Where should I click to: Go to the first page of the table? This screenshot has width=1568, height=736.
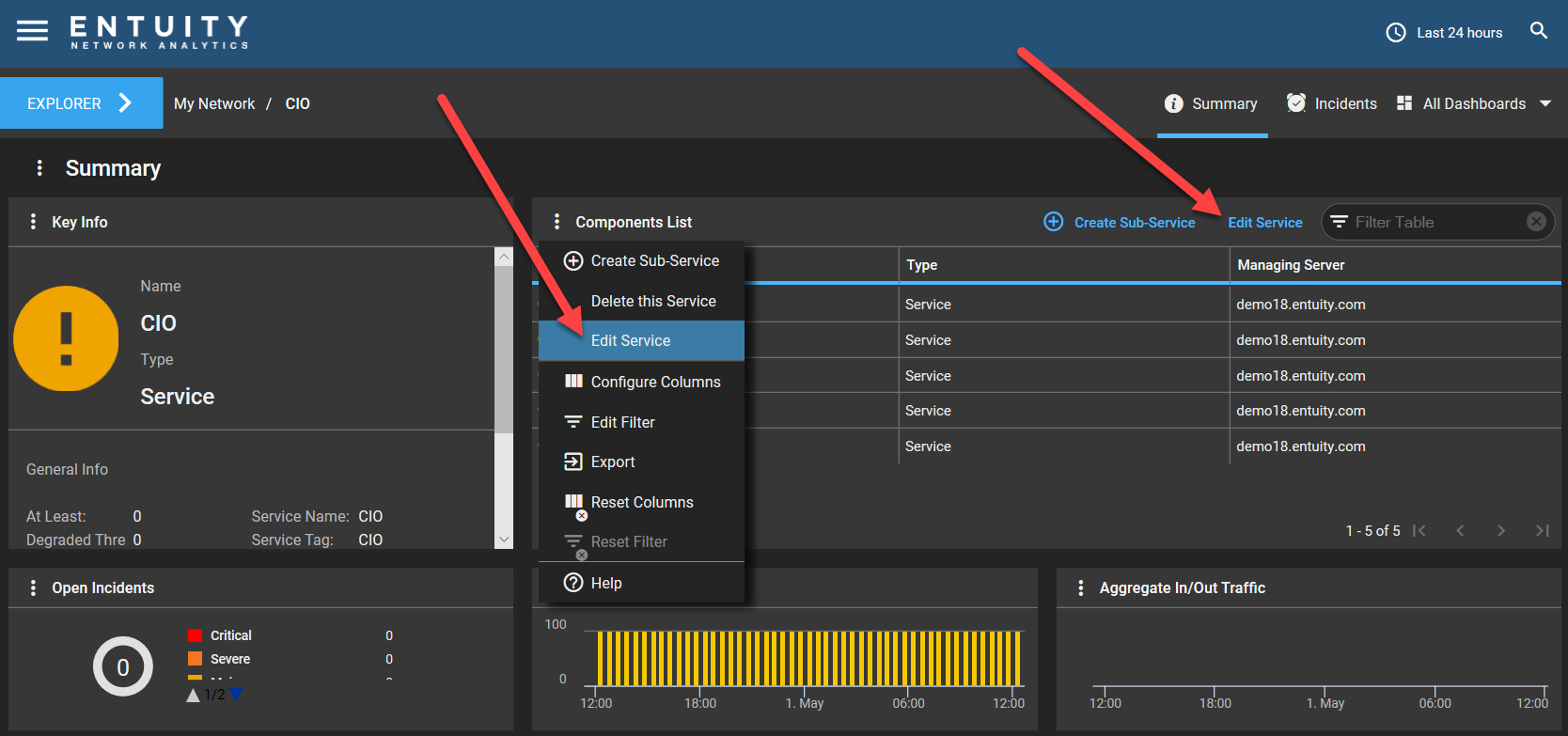(1419, 531)
